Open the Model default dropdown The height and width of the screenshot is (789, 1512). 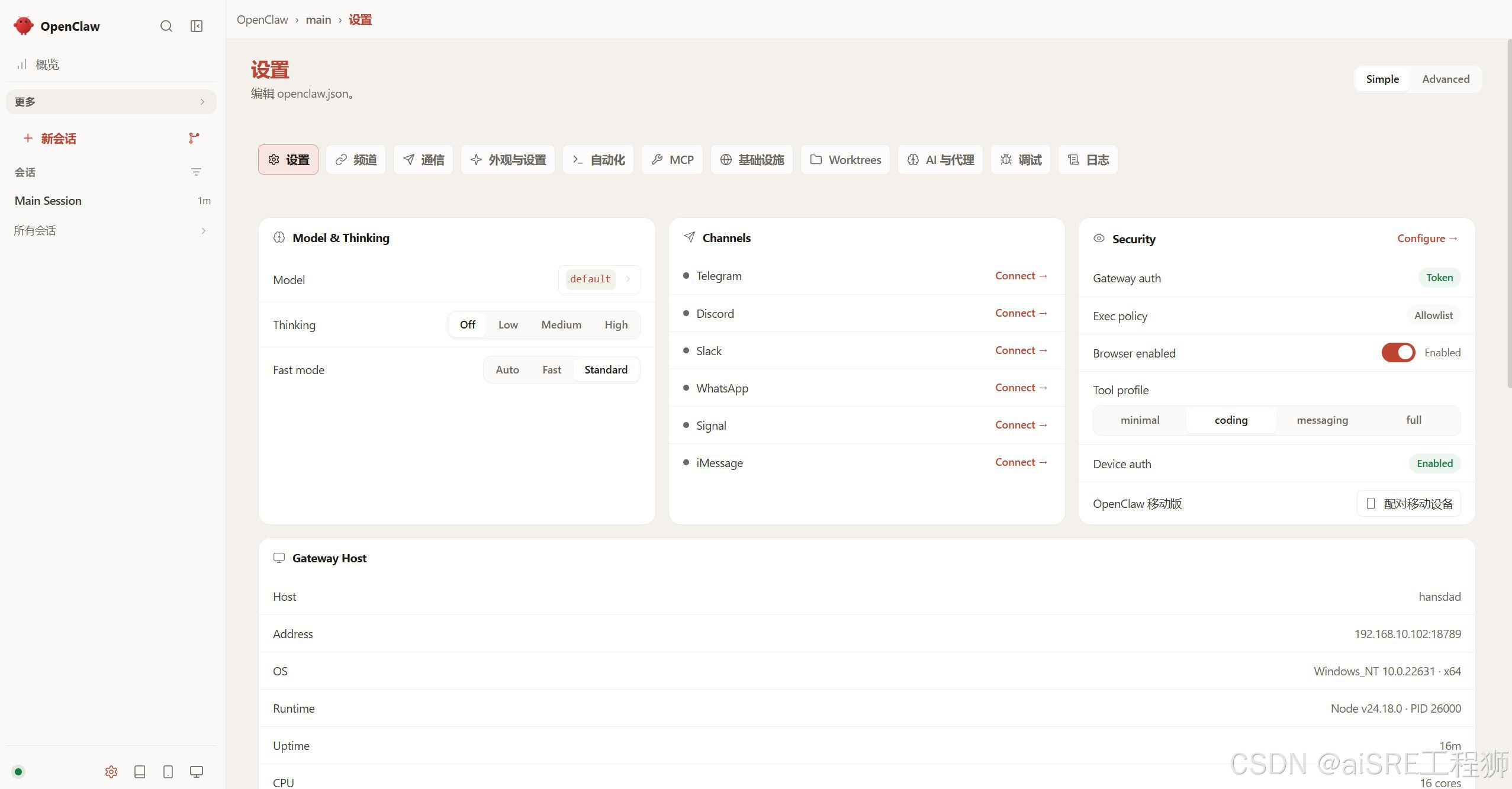[x=599, y=279]
